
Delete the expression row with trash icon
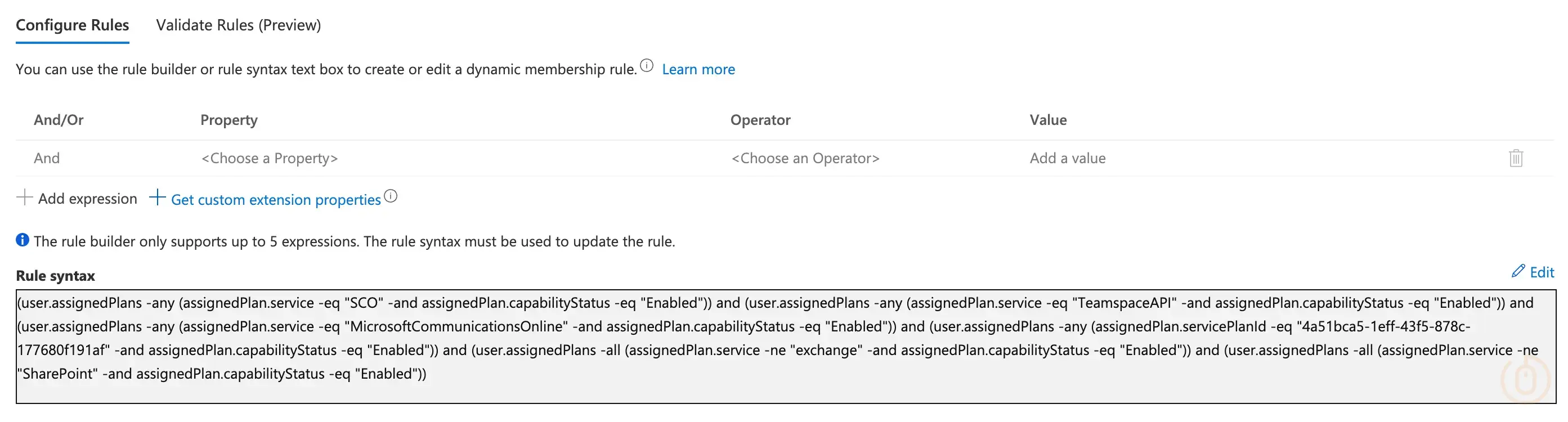pyautogui.click(x=1516, y=158)
